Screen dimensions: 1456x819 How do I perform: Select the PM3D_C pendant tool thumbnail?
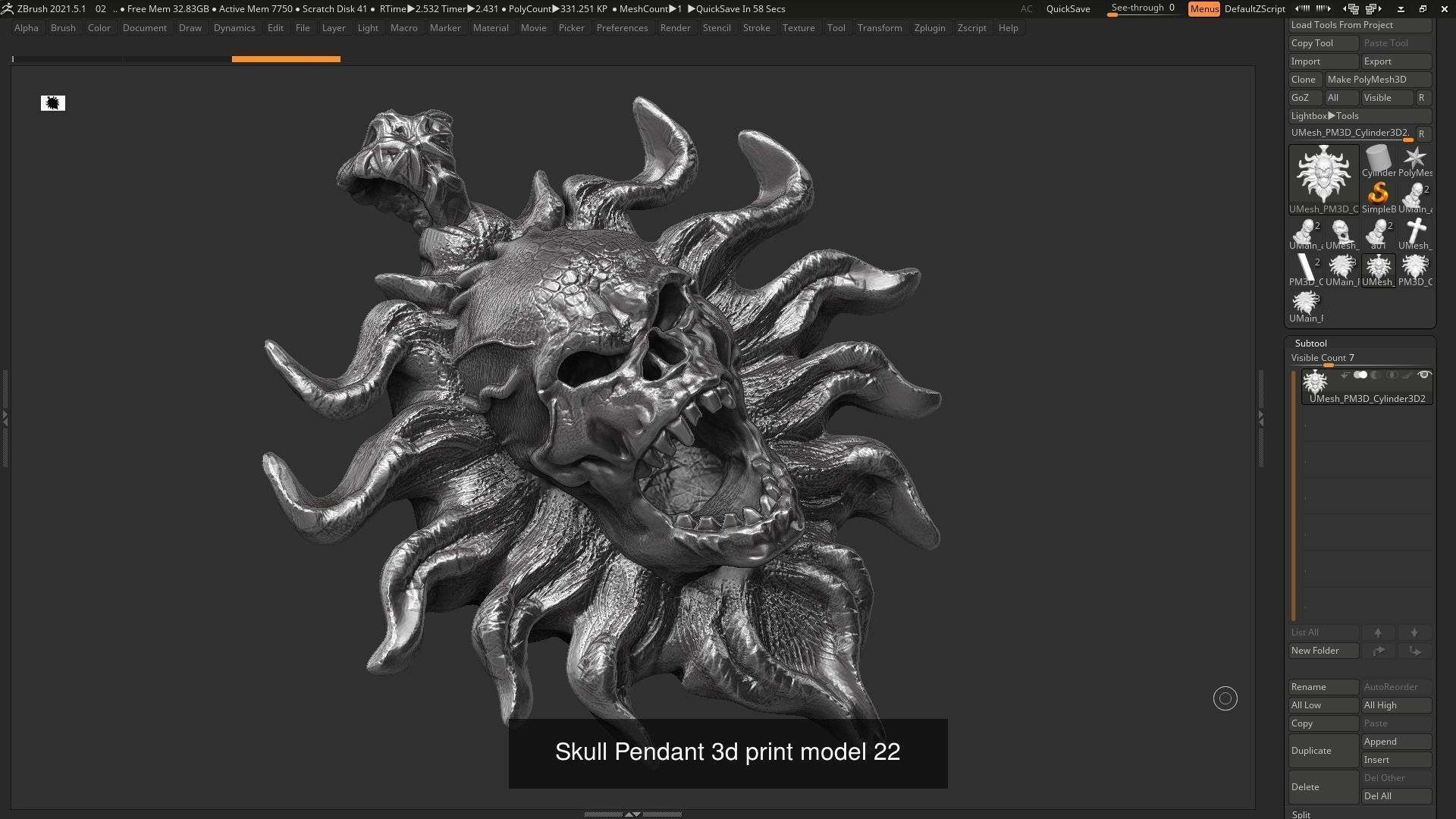1414,270
